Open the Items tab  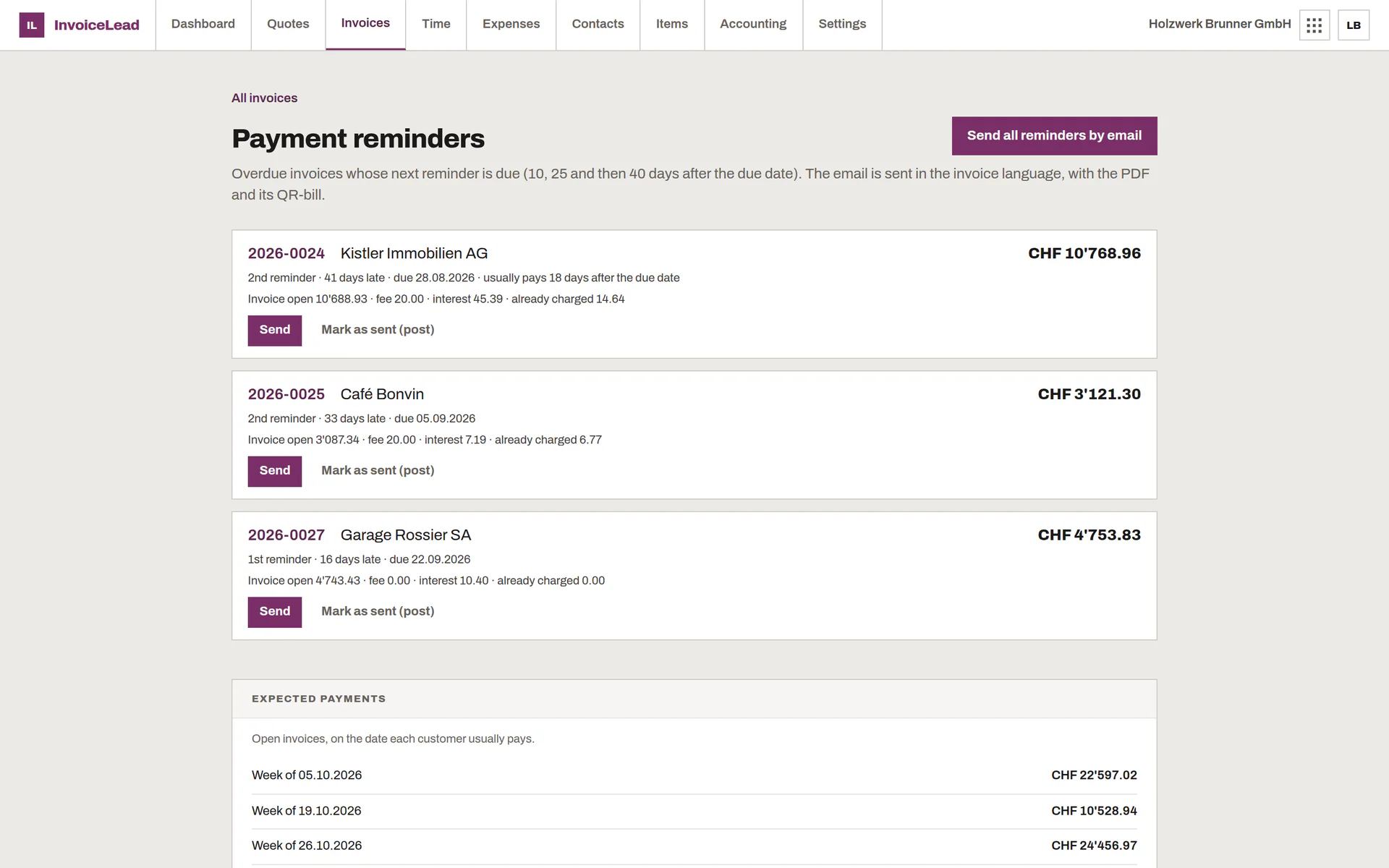coord(672,25)
